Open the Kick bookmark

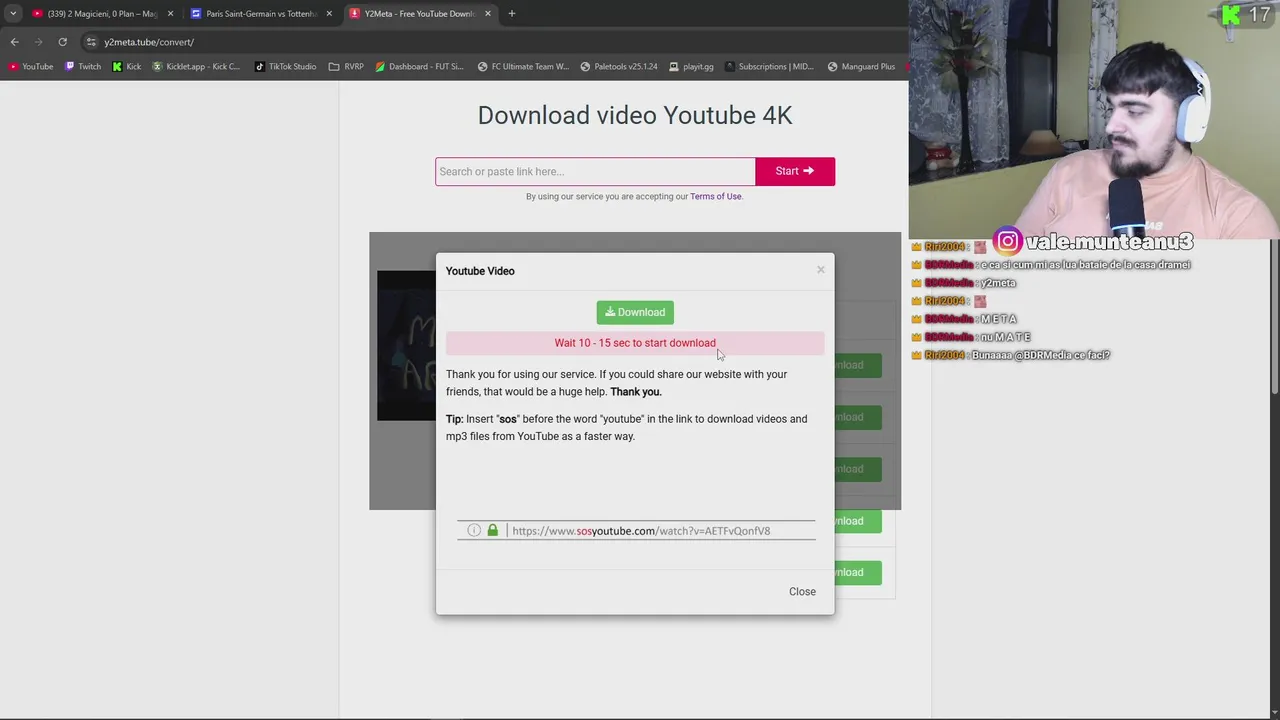click(126, 67)
